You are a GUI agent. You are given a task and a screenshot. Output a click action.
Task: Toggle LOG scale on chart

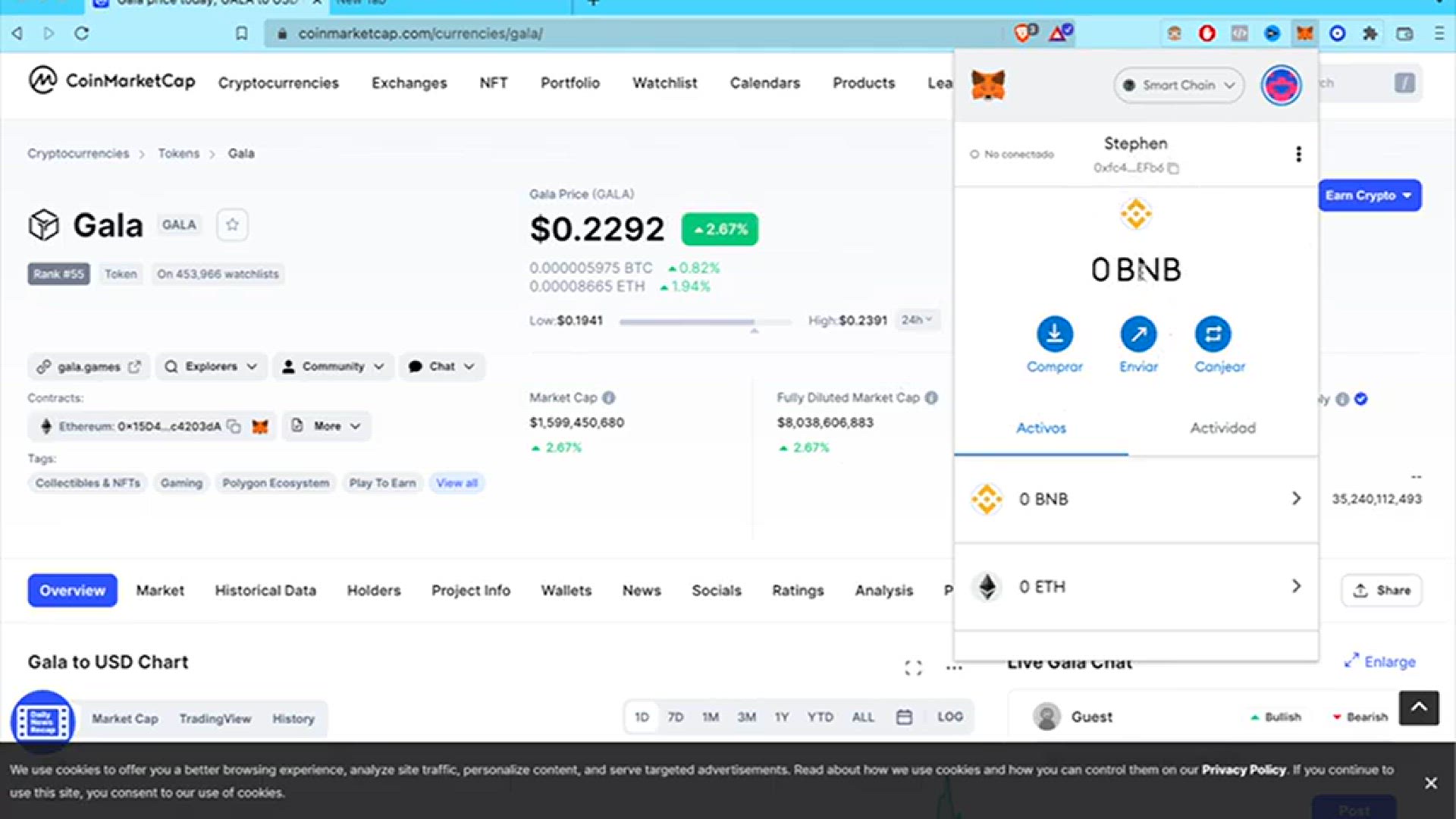point(949,717)
